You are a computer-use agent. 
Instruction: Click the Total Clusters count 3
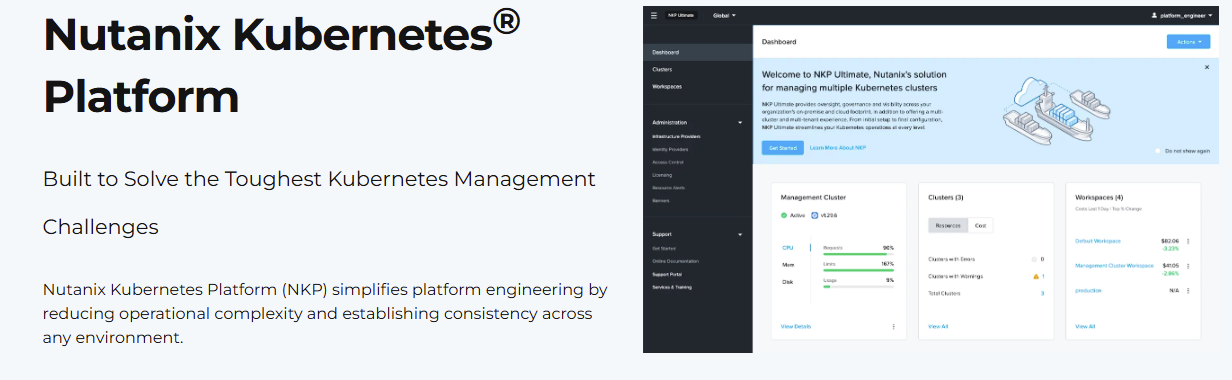tap(1042, 293)
